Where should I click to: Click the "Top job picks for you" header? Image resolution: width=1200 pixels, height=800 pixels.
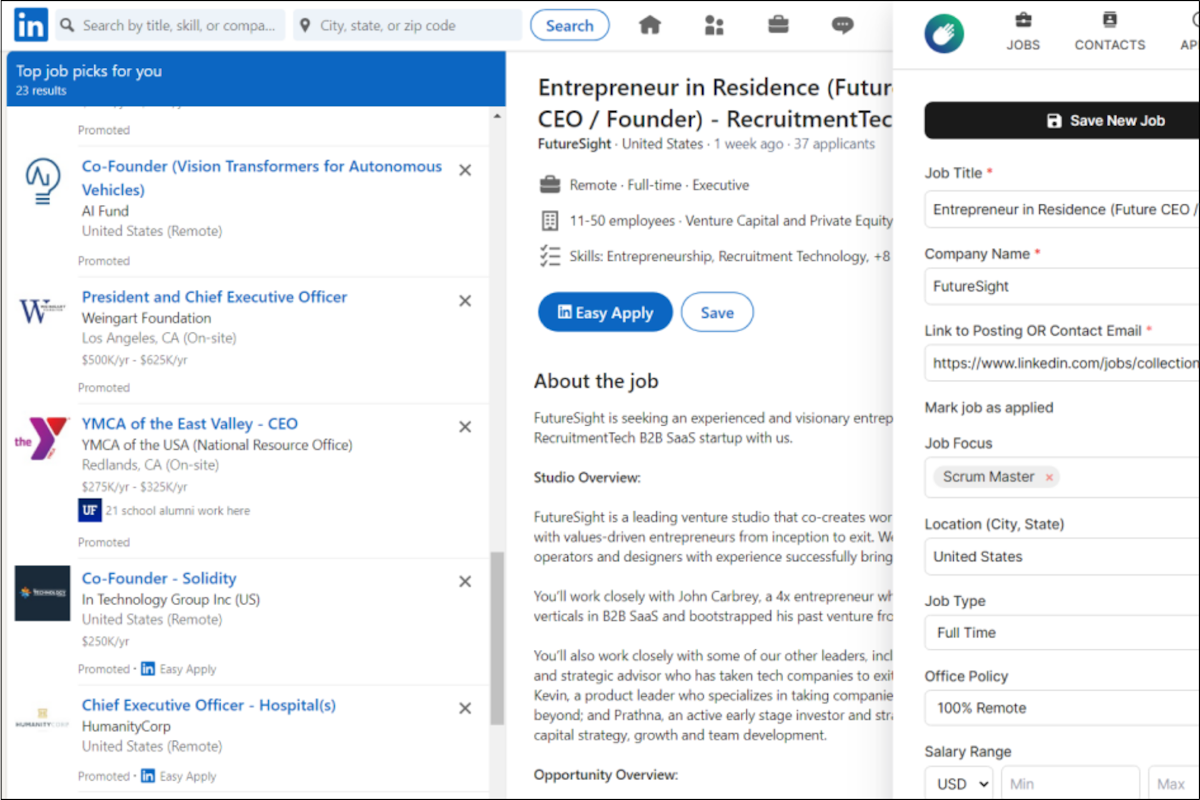(89, 71)
